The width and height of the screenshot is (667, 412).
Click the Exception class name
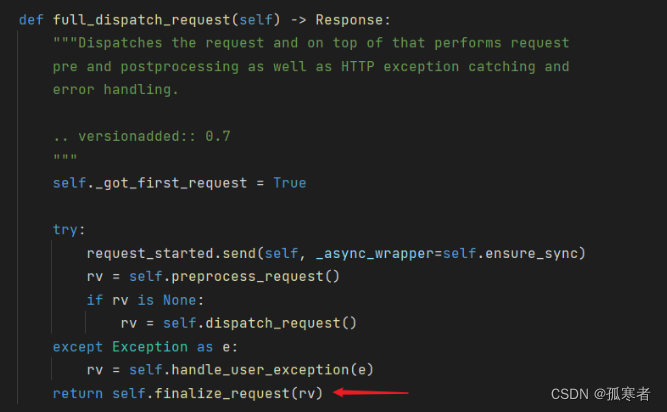[149, 346]
